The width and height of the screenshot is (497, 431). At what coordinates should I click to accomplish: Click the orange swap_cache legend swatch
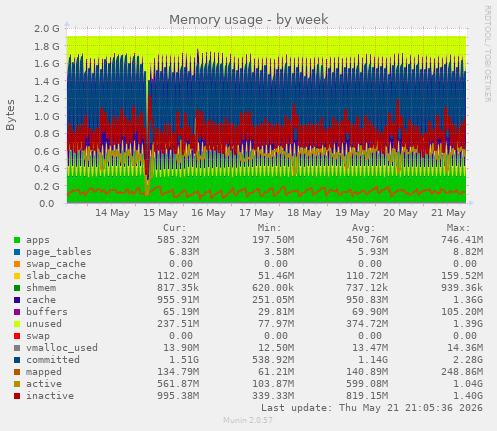pos(17,264)
